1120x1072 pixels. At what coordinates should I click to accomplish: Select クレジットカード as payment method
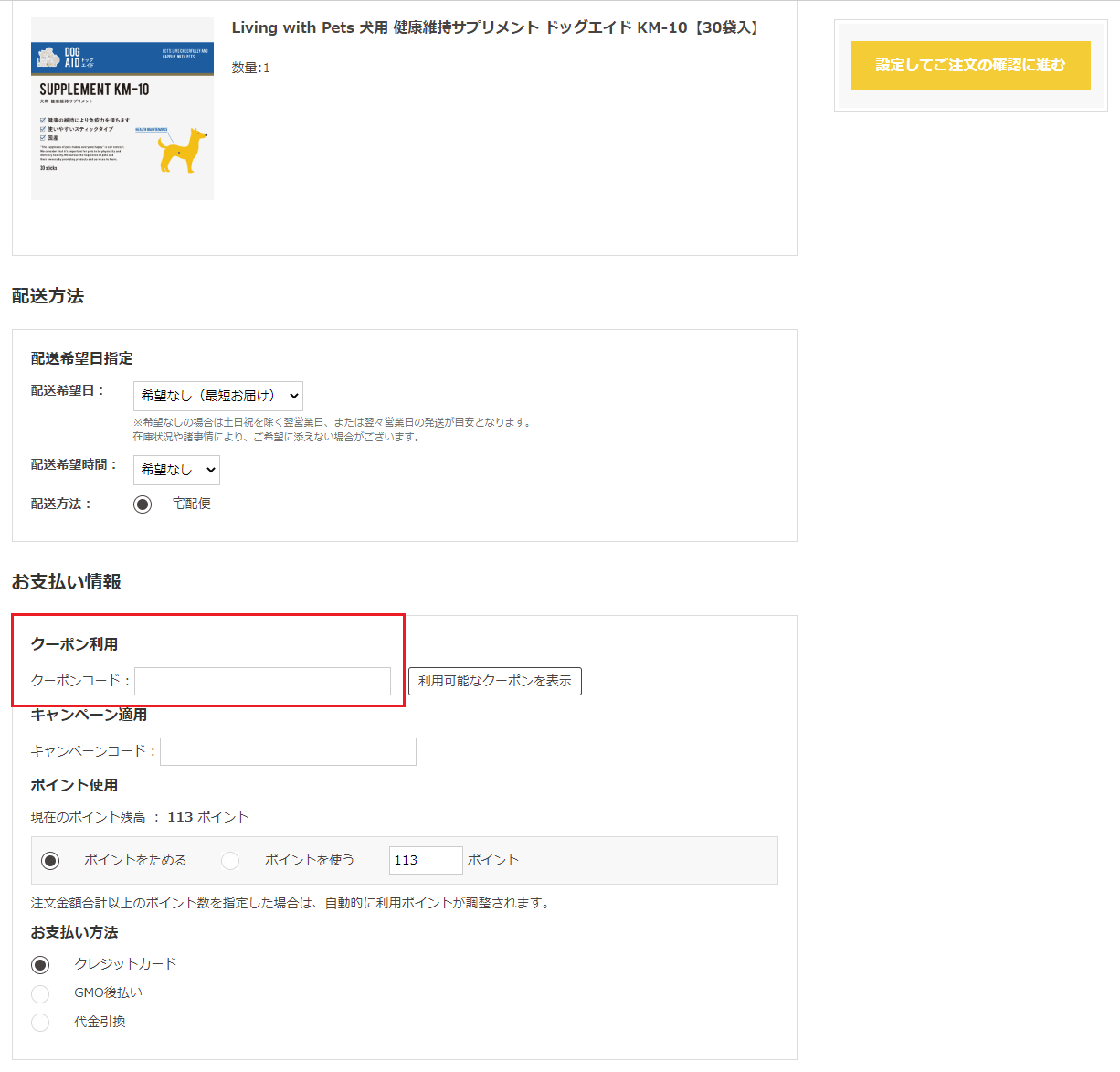pos(40,965)
